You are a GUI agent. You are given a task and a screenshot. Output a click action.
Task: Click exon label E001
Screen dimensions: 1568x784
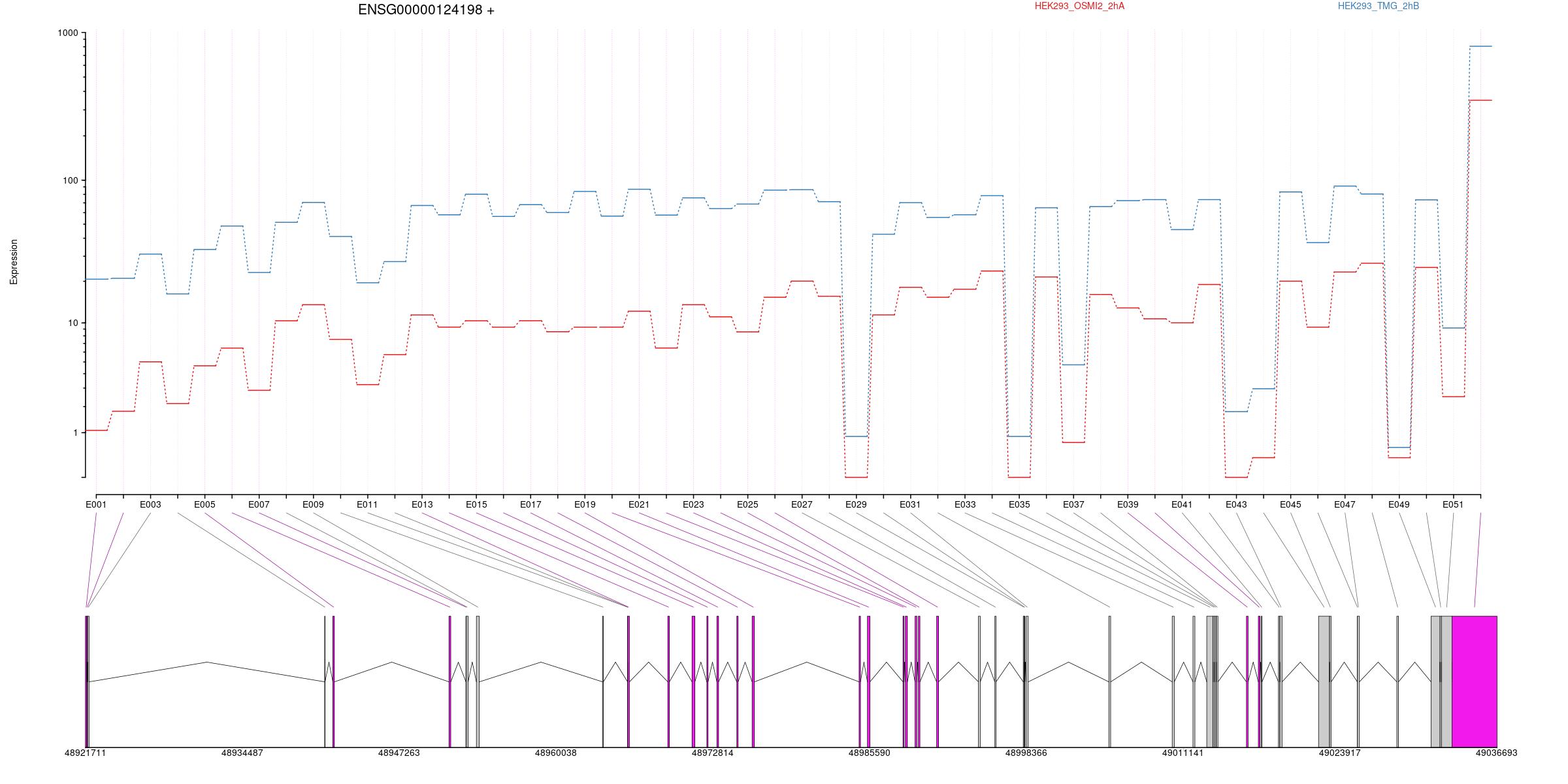[96, 504]
